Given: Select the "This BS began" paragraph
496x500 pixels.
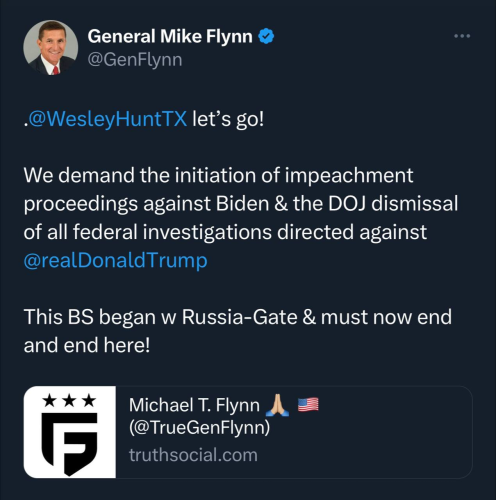Looking at the screenshot, I should click(x=238, y=331).
